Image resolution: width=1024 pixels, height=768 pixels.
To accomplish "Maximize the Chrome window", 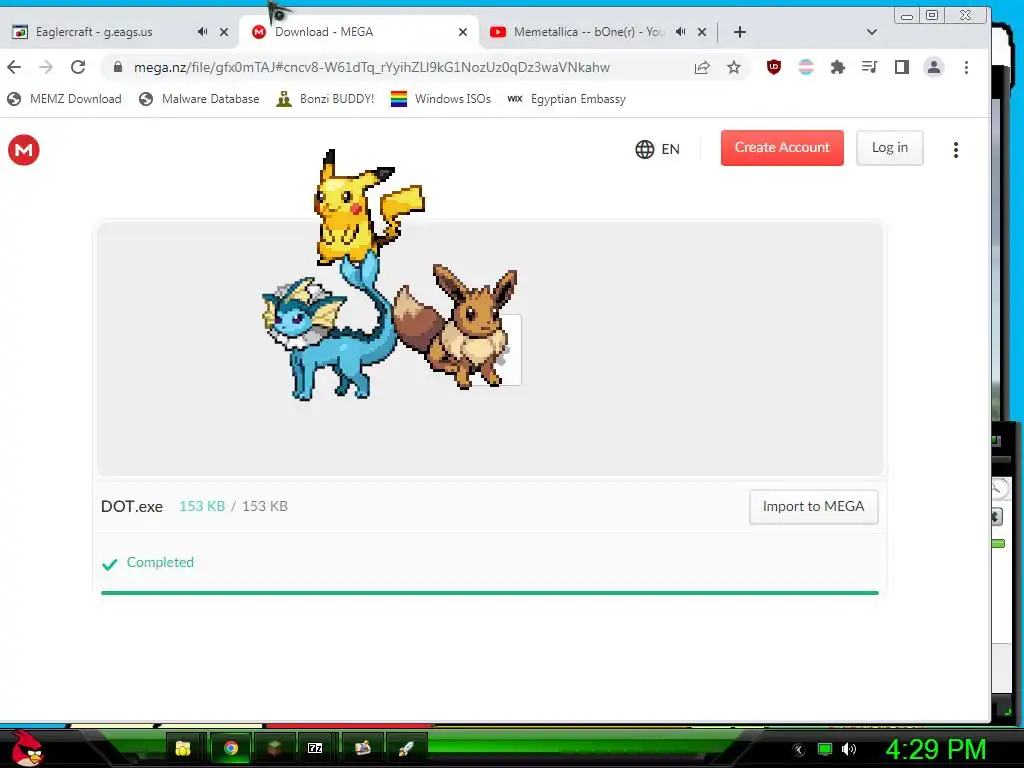I will click(x=933, y=15).
